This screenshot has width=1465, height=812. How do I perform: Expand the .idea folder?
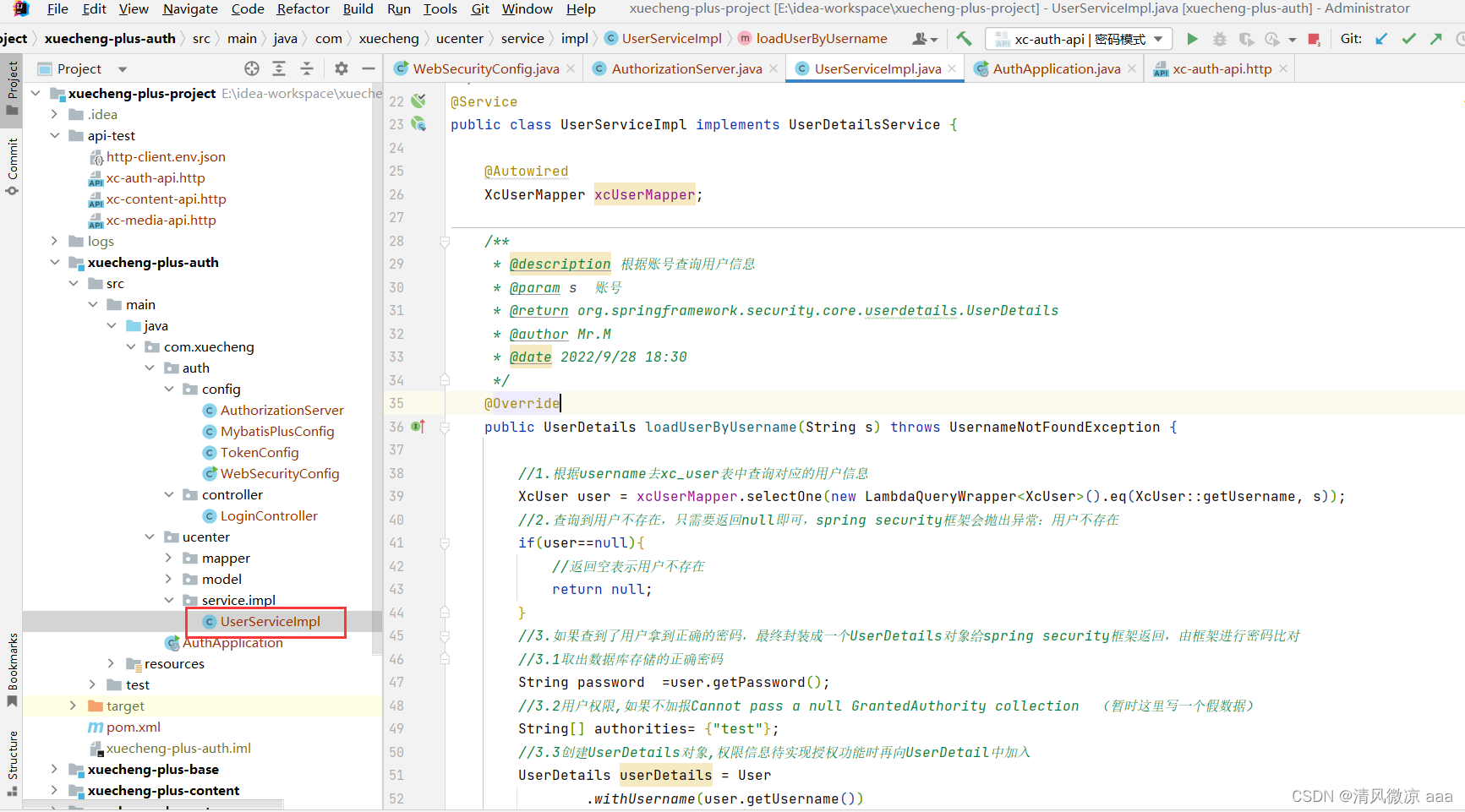coord(55,114)
